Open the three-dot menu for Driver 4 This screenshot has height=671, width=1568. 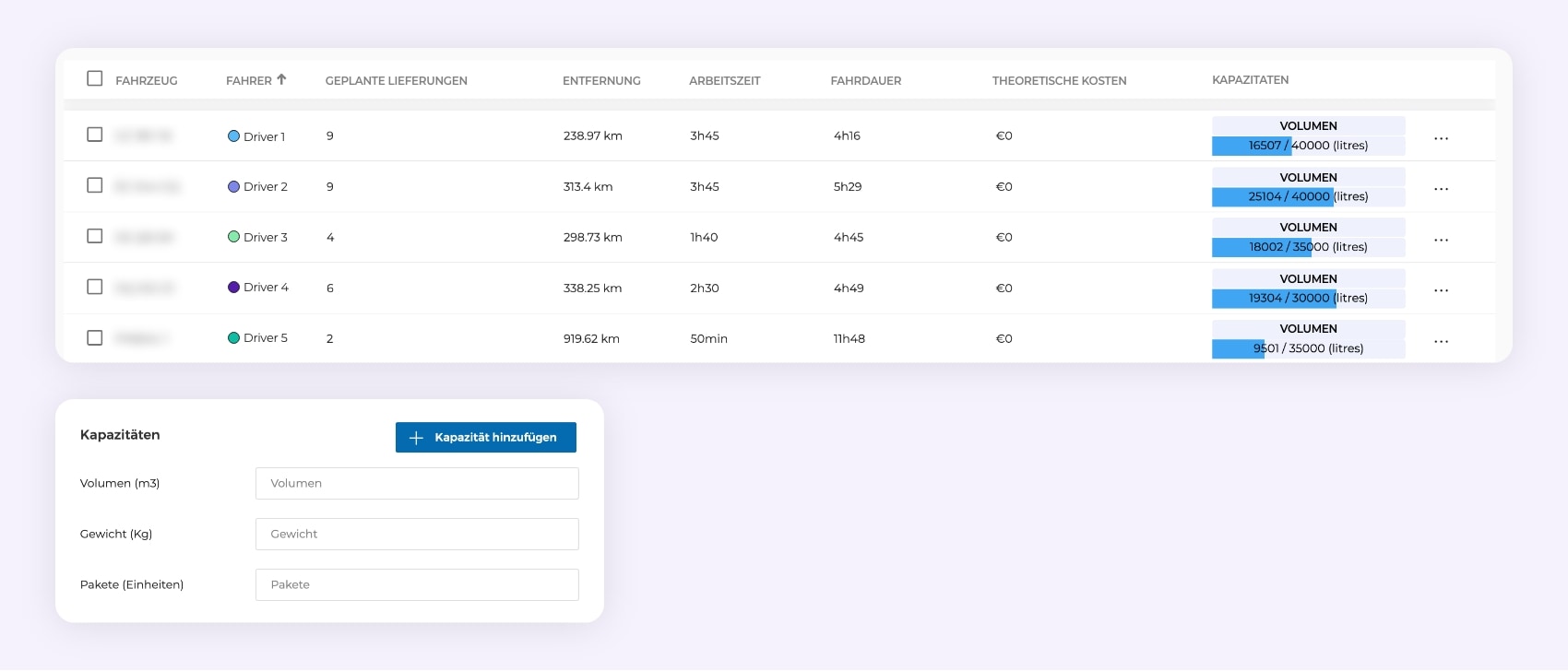(1441, 290)
